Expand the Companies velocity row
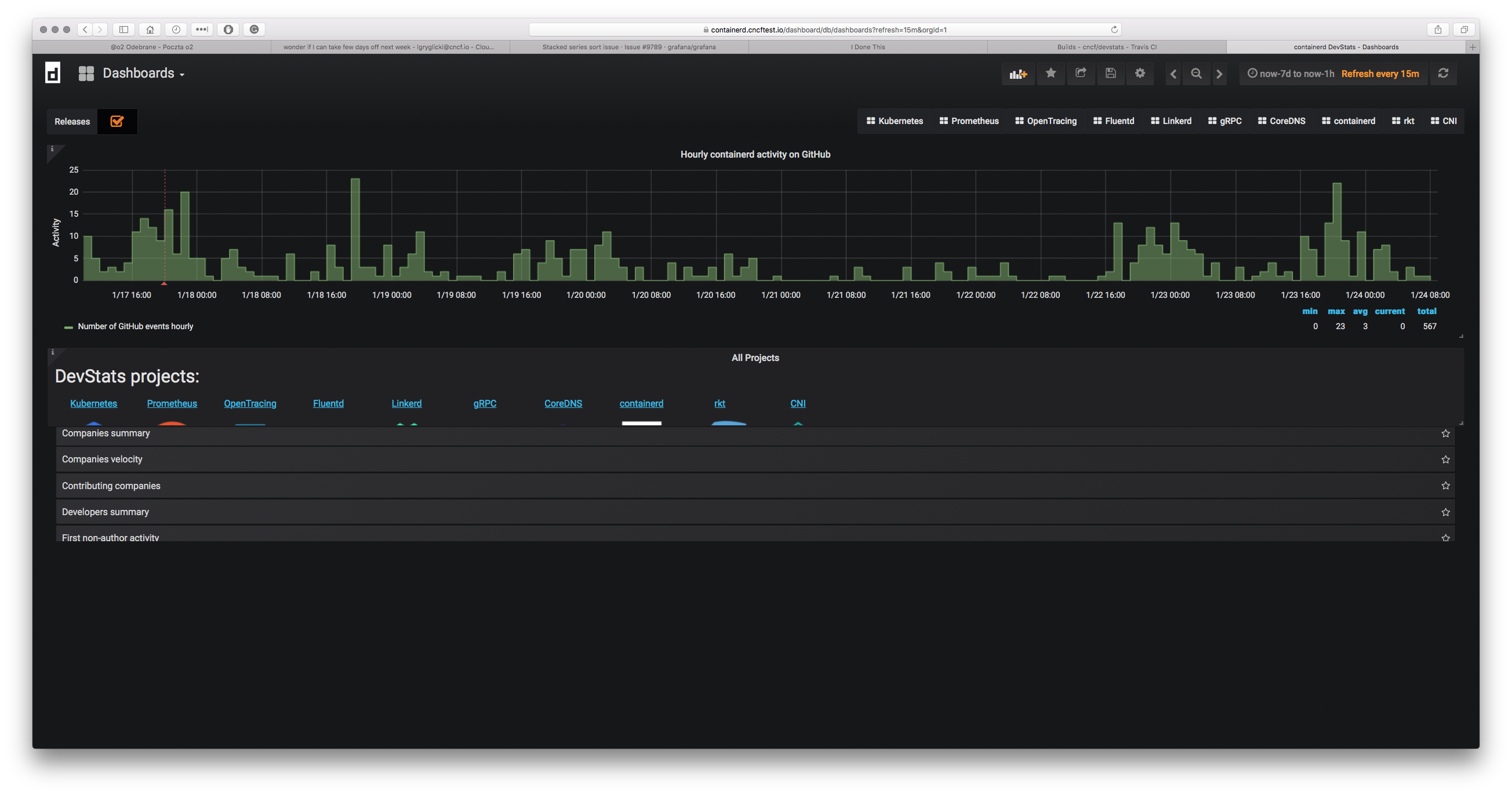This screenshot has height=795, width=1512. [102, 459]
